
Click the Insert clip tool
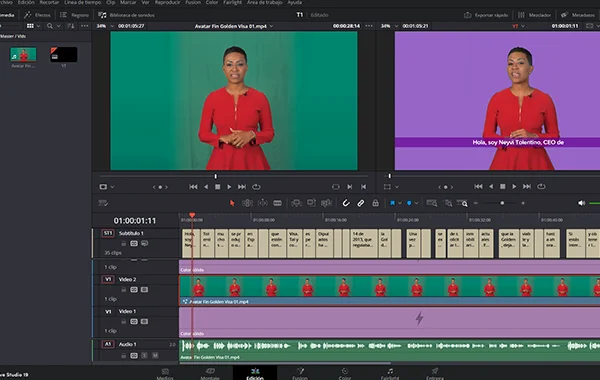[x=296, y=203]
